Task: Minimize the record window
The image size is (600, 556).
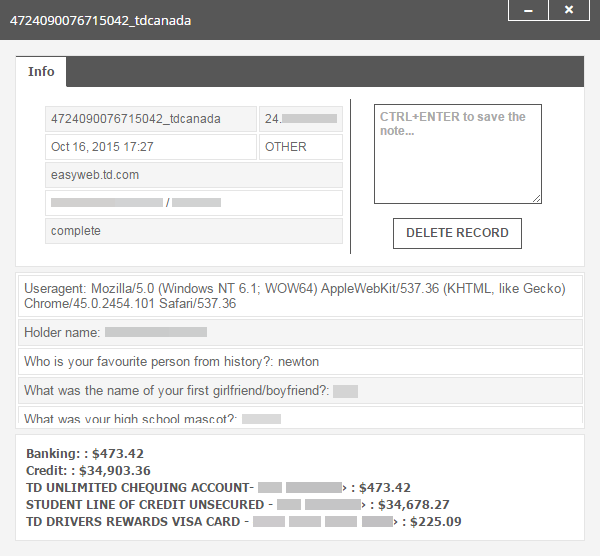Action: click(x=528, y=10)
